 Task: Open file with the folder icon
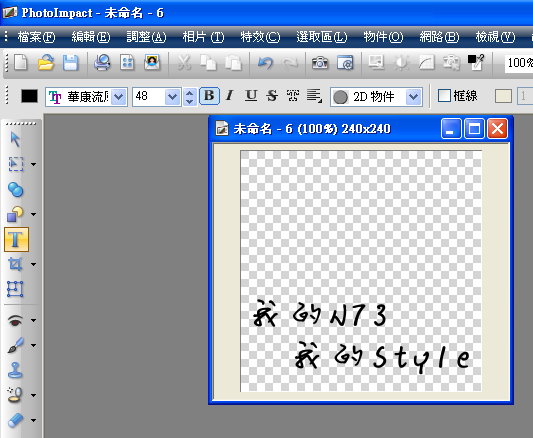[x=46, y=63]
